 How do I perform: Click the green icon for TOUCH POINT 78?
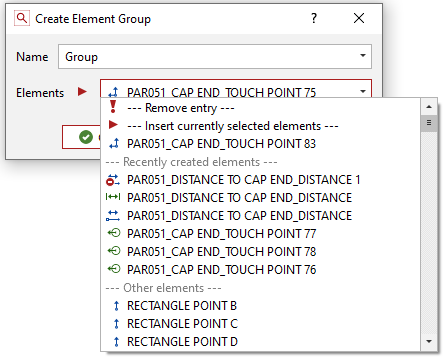[x=114, y=251]
